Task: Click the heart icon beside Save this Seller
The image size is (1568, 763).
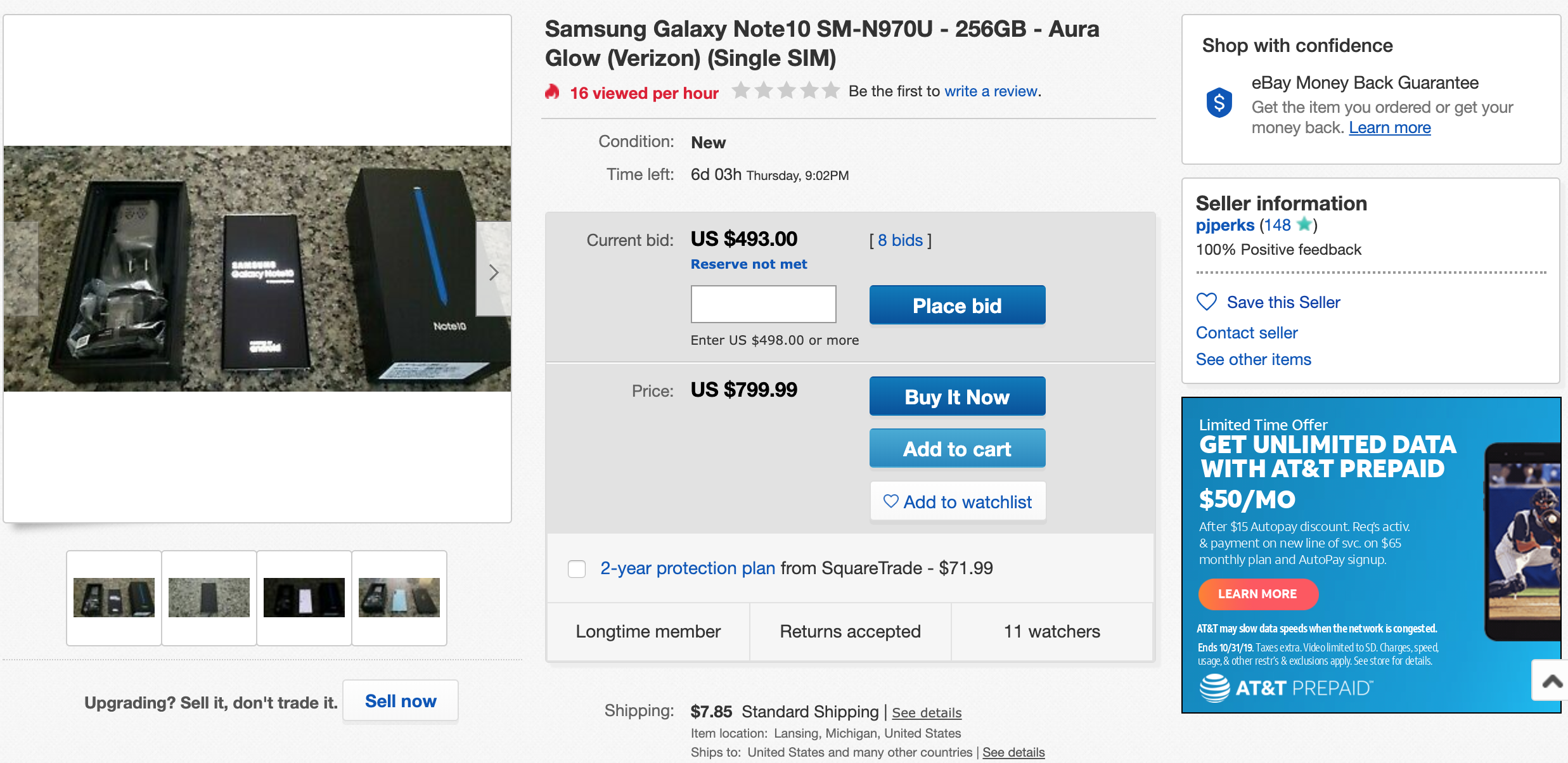Action: click(1206, 302)
